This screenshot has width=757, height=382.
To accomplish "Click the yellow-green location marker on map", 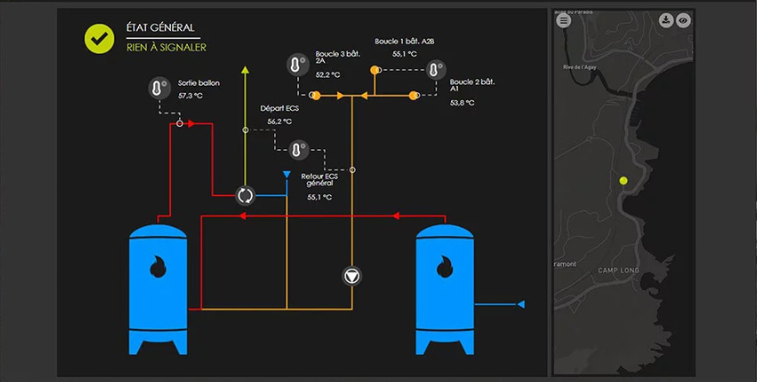I will point(623,181).
